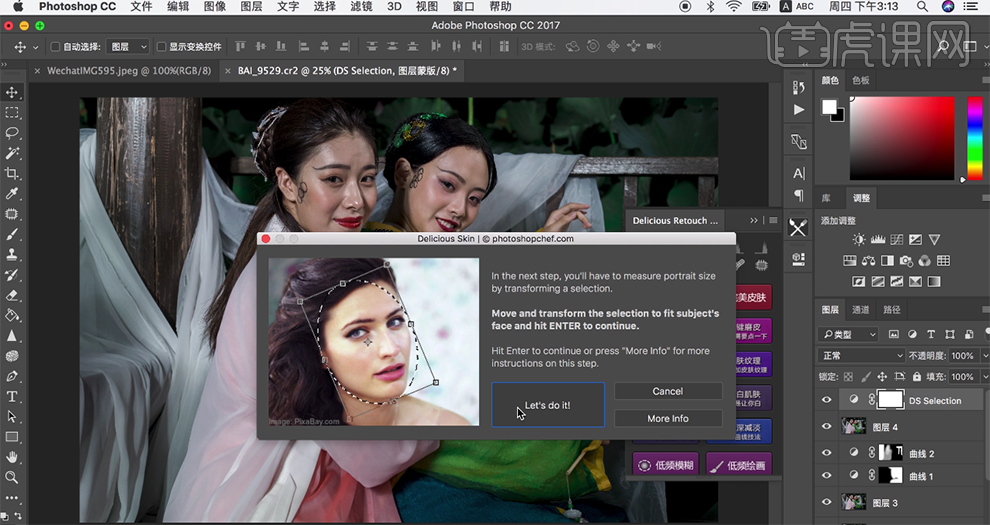Click the rainbow hue slider strip

pos(974,138)
